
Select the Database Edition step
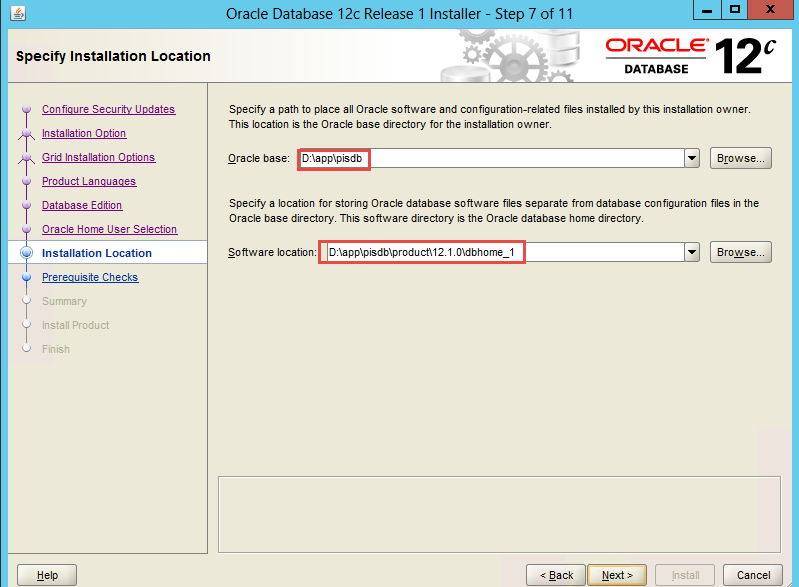(x=82, y=205)
